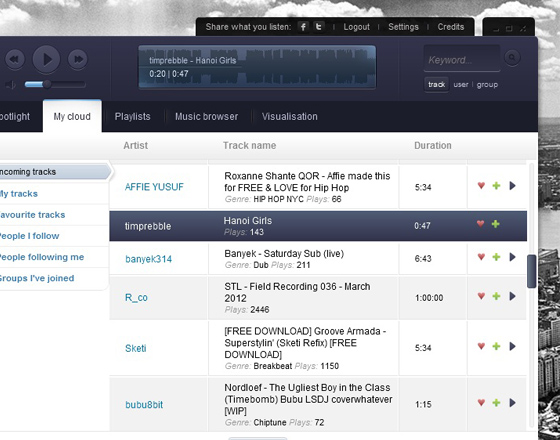Sort by Artist column header
The height and width of the screenshot is (440, 560).
coord(136,145)
